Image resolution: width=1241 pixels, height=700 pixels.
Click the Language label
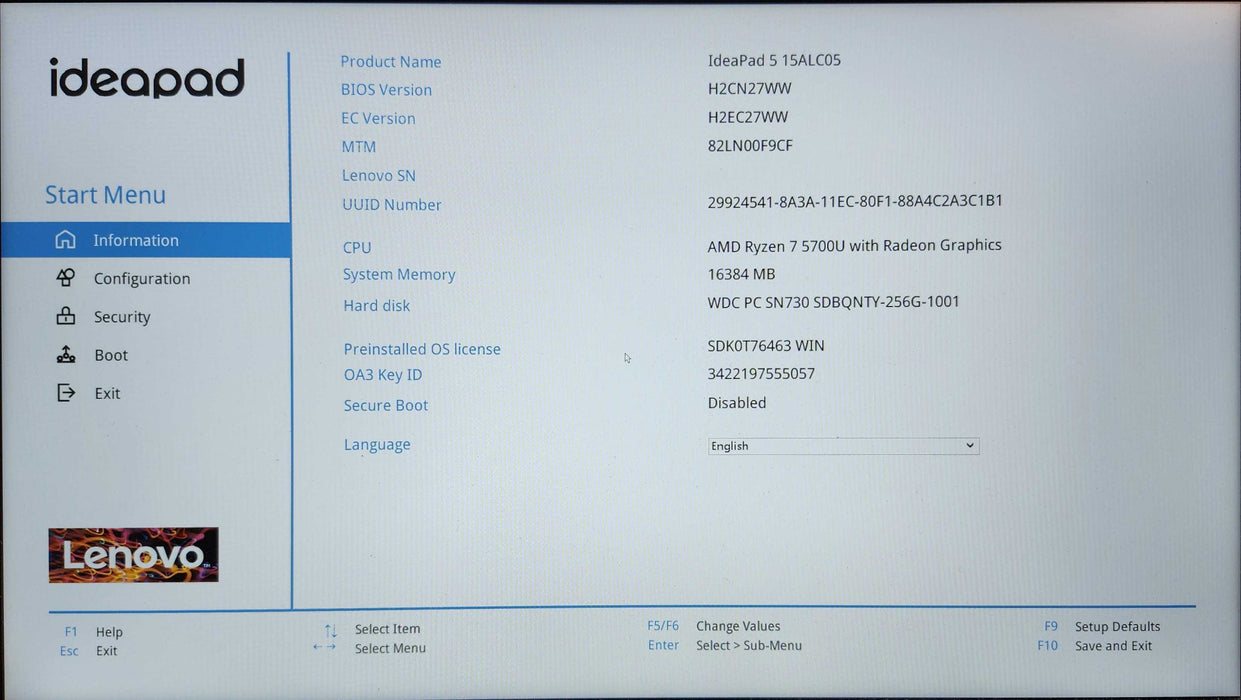pos(377,445)
